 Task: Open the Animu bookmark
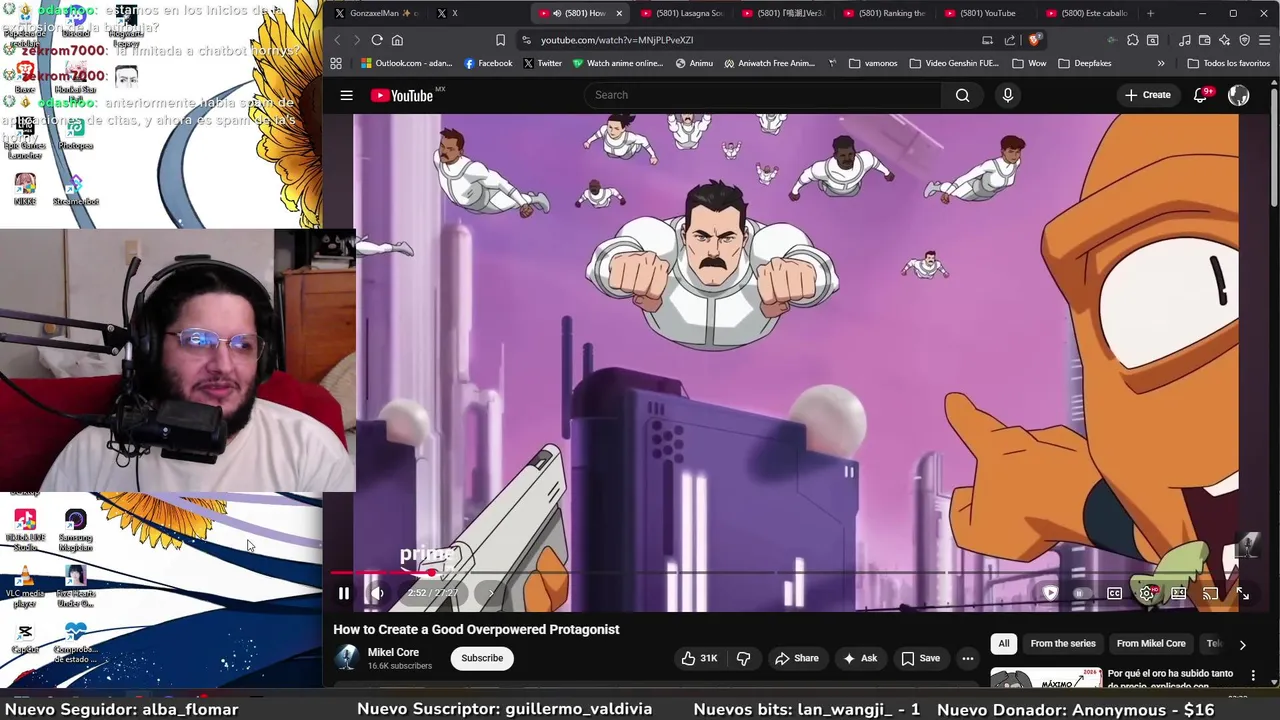[694, 63]
